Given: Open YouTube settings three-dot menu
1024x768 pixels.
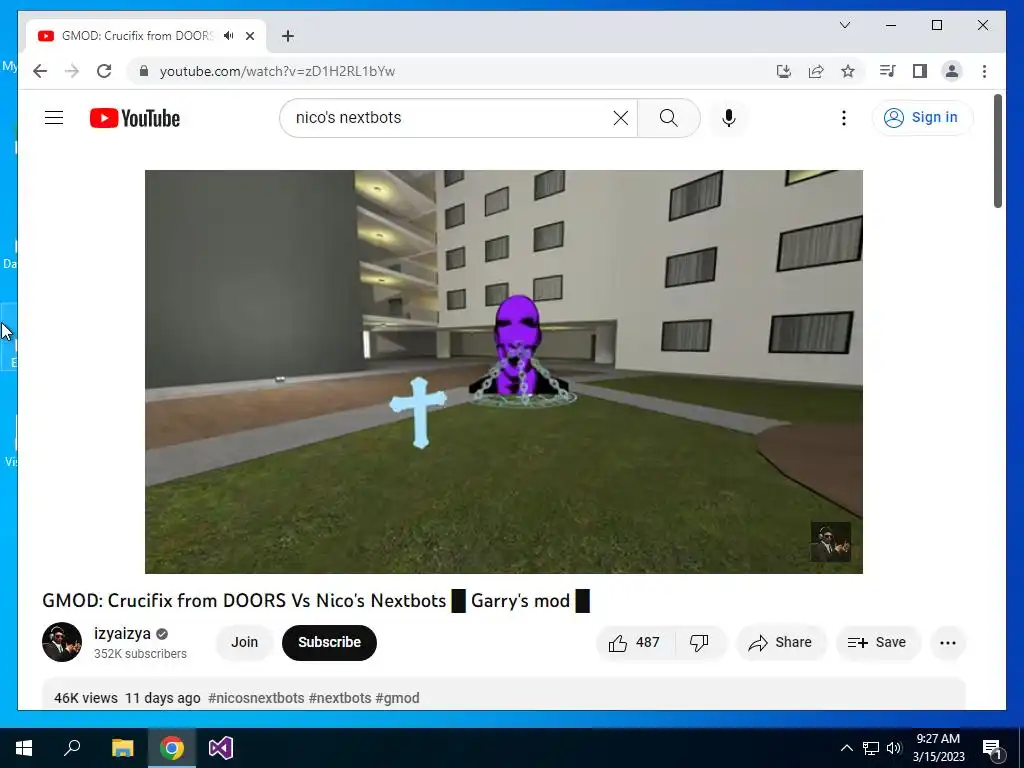Looking at the screenshot, I should [844, 118].
